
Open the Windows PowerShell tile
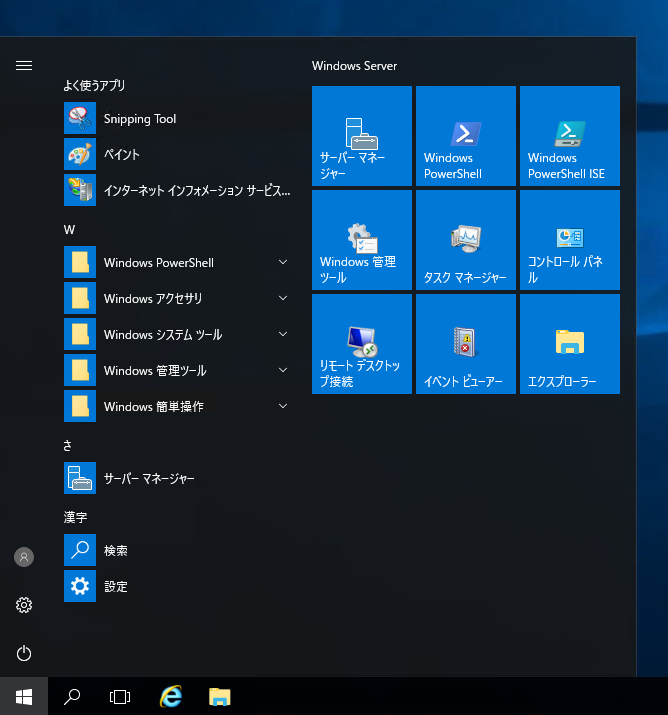466,136
